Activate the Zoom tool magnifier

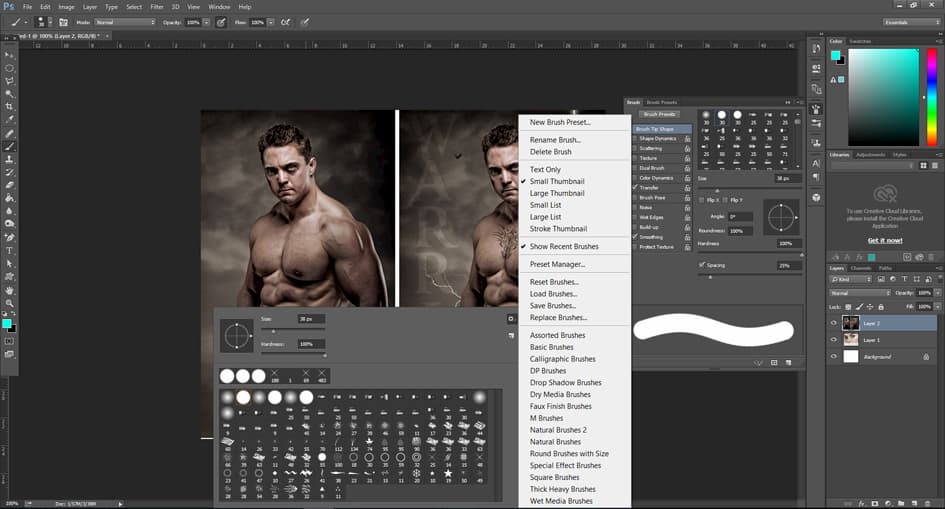[10, 303]
